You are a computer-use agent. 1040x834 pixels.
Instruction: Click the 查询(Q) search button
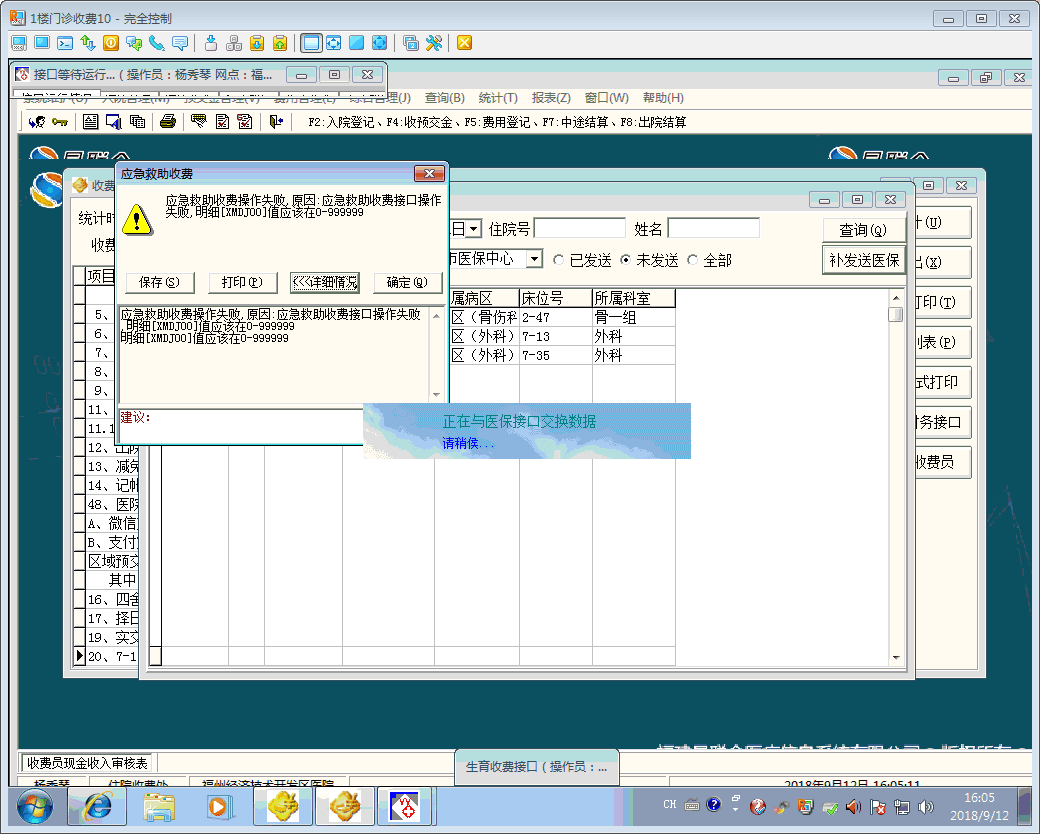(x=863, y=230)
